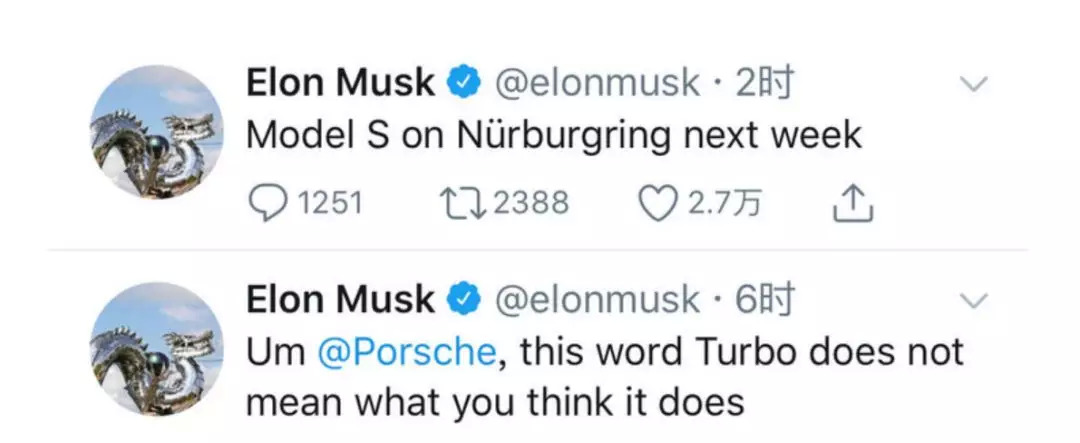The image size is (1080, 443).
Task: Click the 2388 retweet count
Action: (x=531, y=204)
